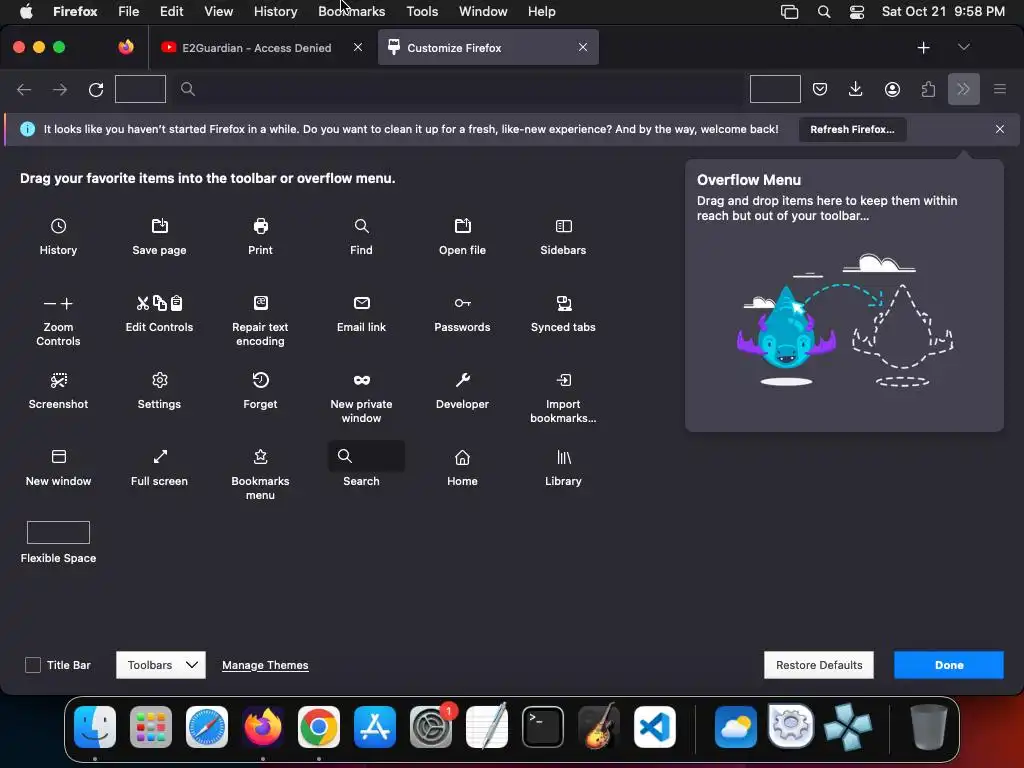Open Visual Studio Code from Dock

click(655, 727)
